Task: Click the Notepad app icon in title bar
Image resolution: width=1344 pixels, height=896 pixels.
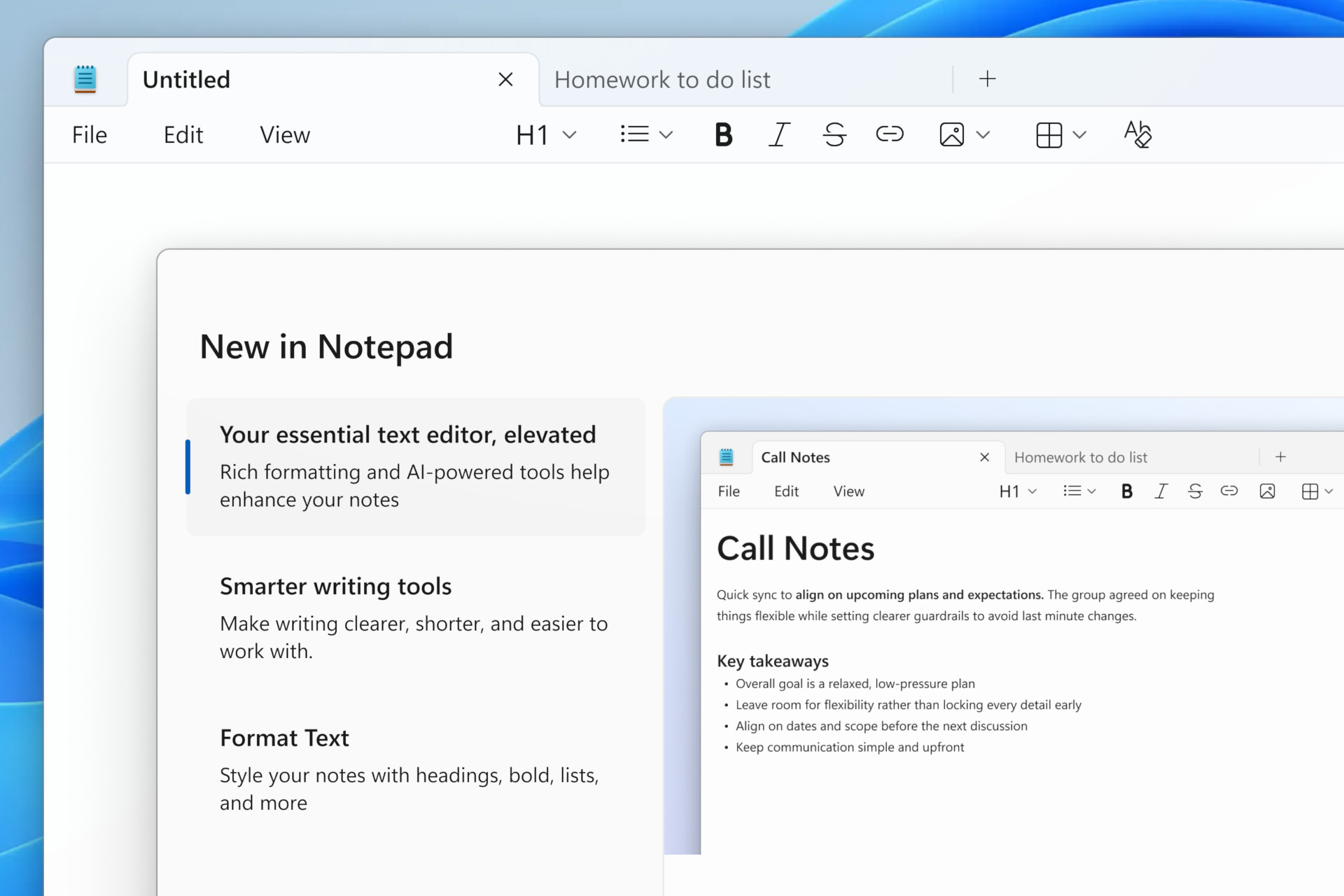Action: click(x=85, y=79)
